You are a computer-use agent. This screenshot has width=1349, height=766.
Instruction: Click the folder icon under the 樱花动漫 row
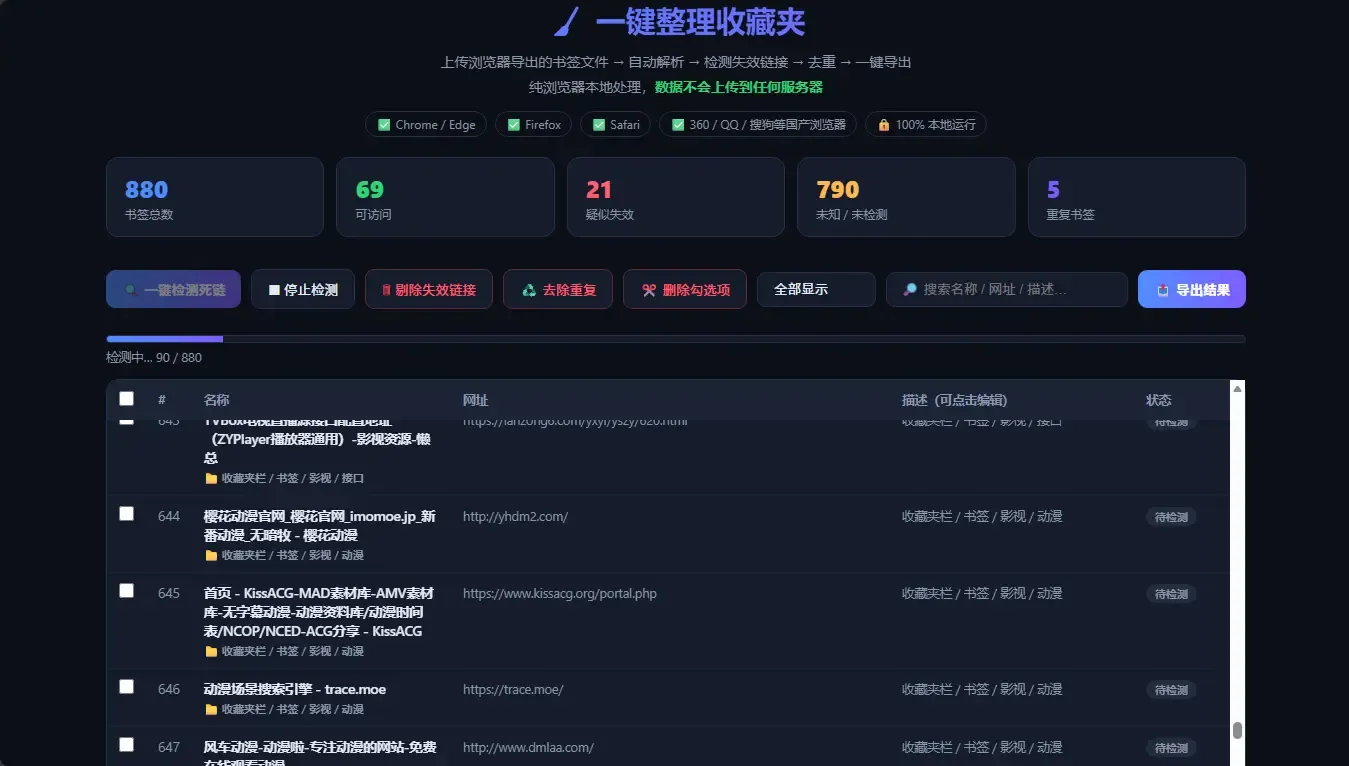[211, 555]
